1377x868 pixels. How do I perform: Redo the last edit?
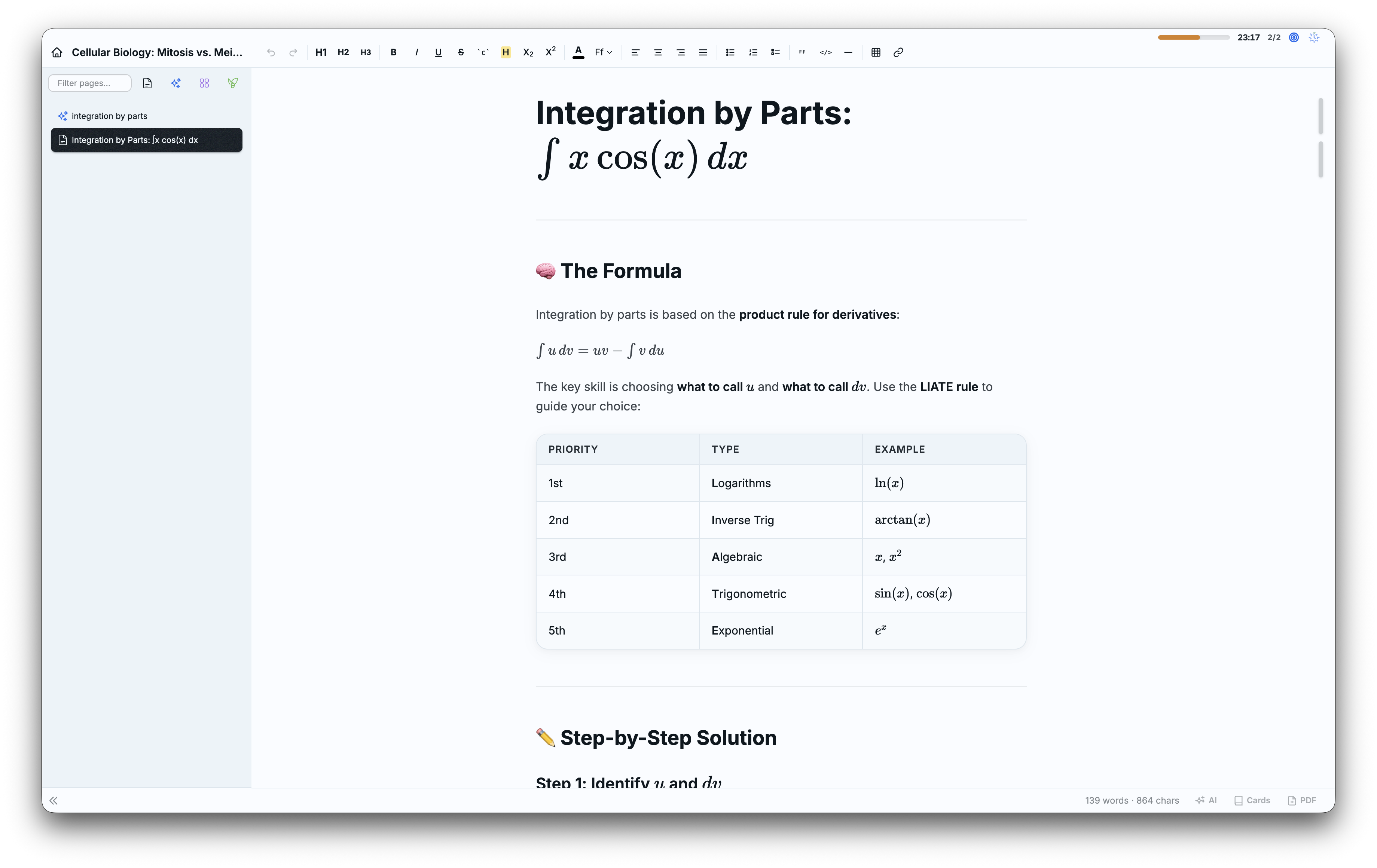click(x=293, y=52)
